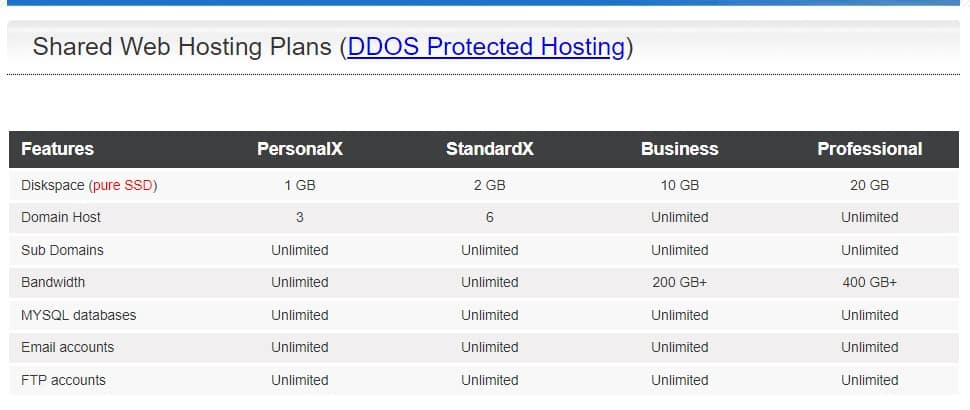Click the Bandwidth row label

[53, 283]
